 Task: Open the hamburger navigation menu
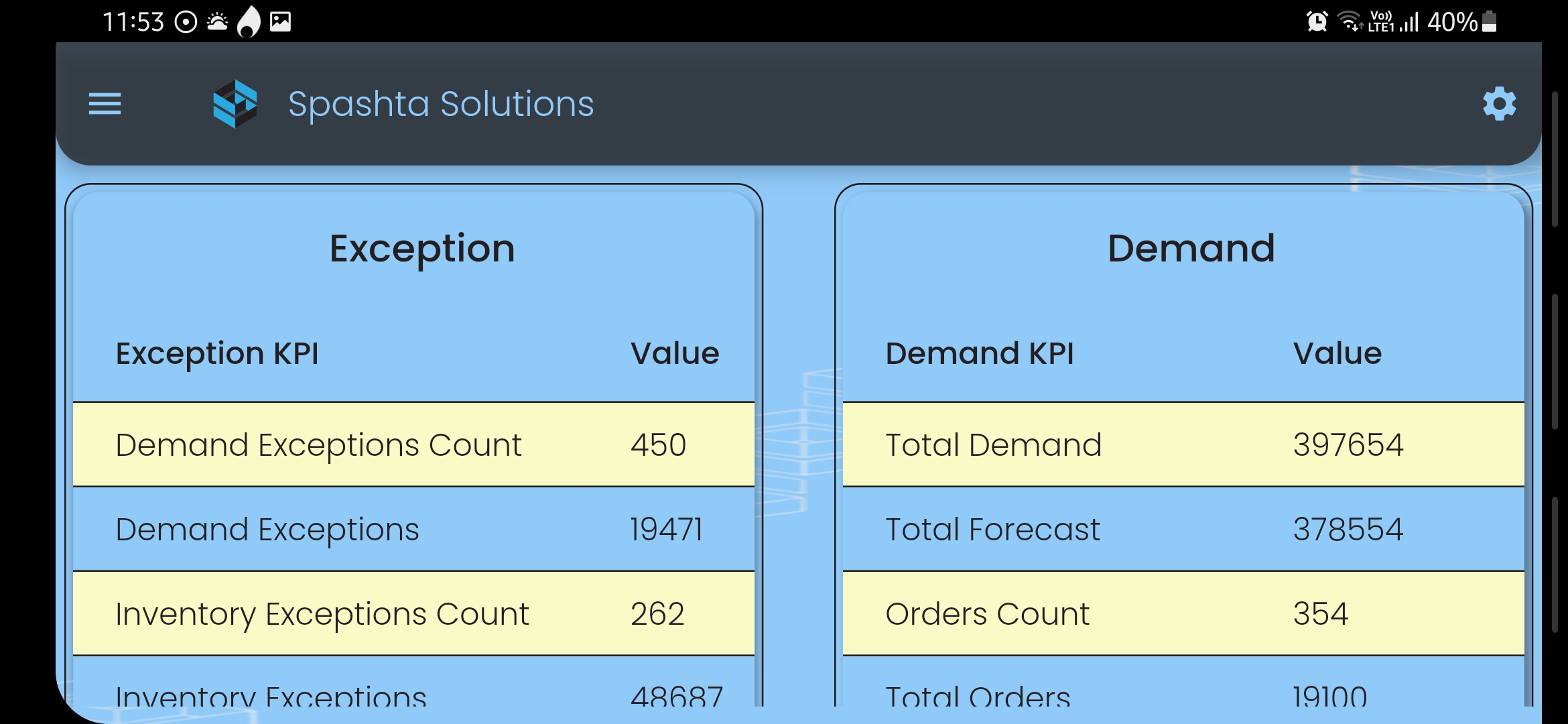click(105, 104)
